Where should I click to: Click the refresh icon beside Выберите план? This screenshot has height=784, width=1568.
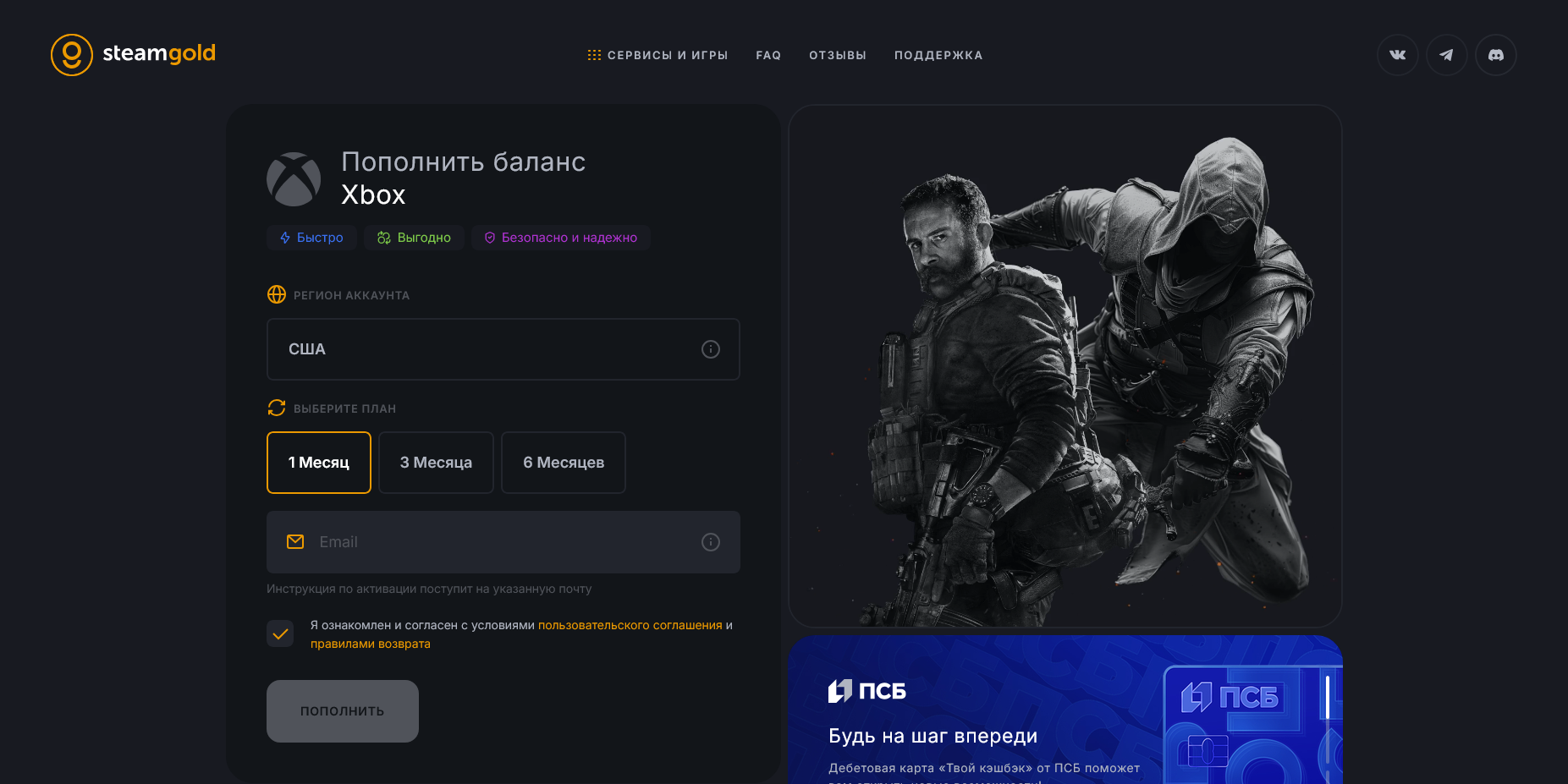point(277,408)
